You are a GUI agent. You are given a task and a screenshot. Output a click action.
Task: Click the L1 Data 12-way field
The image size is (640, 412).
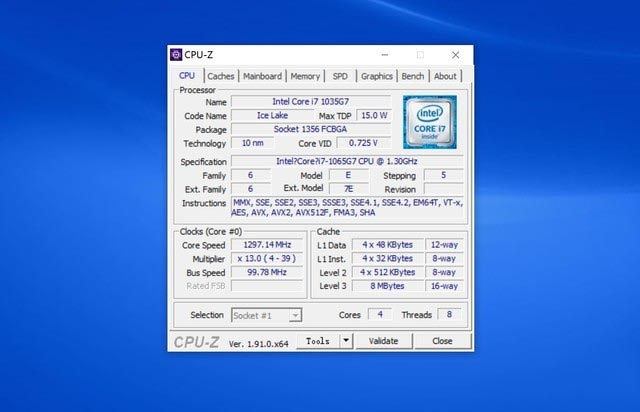(x=444, y=245)
